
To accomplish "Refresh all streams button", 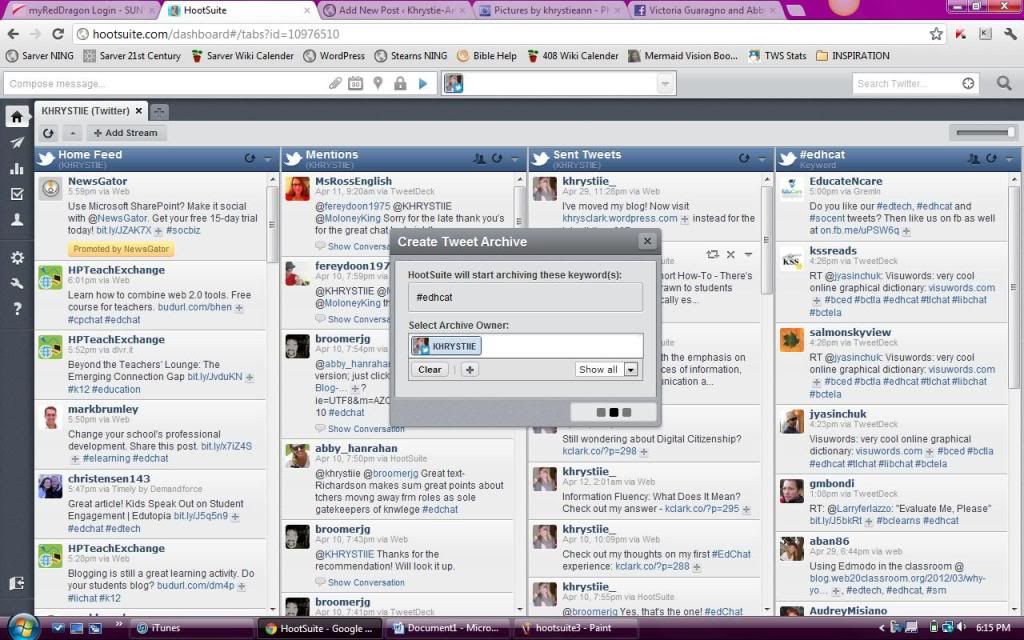I will [48, 133].
